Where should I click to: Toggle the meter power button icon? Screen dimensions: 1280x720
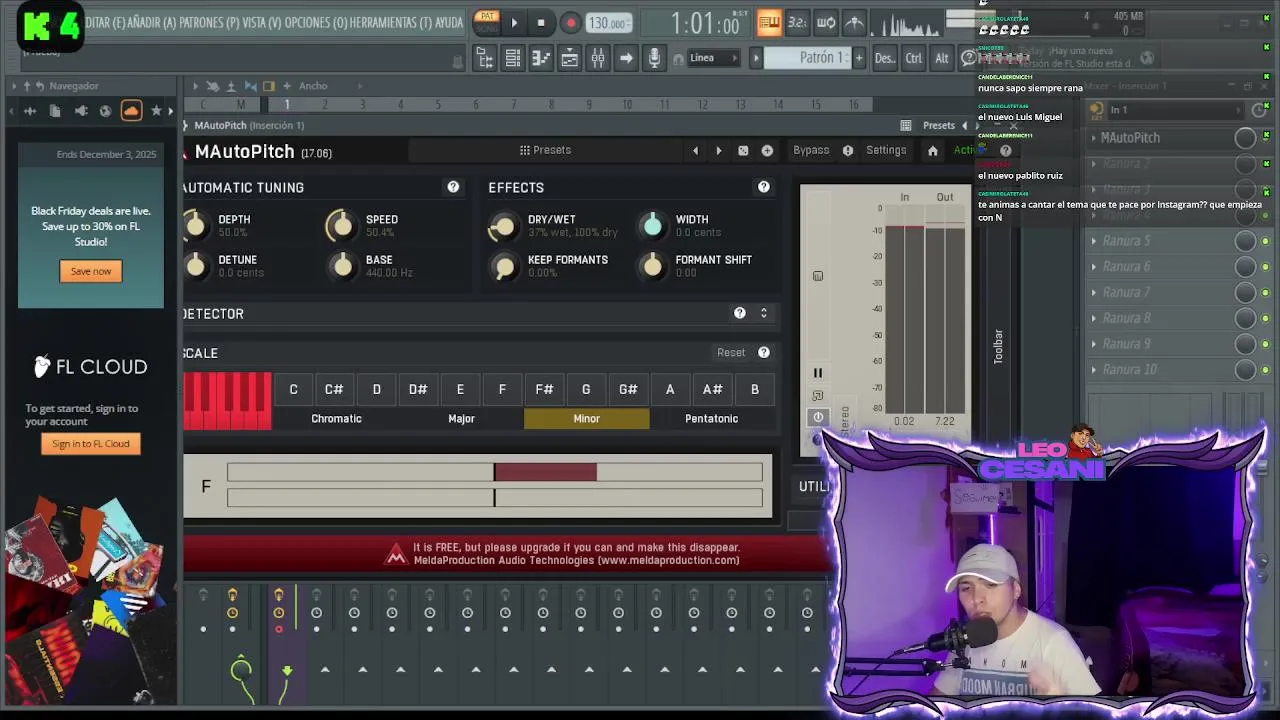[818, 418]
